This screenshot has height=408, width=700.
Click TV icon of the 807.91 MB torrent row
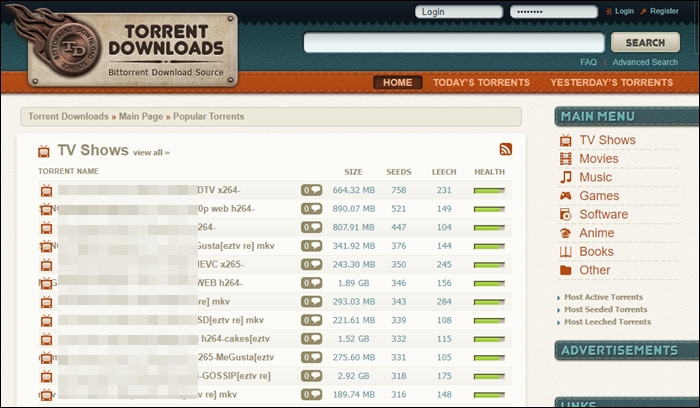pos(46,228)
